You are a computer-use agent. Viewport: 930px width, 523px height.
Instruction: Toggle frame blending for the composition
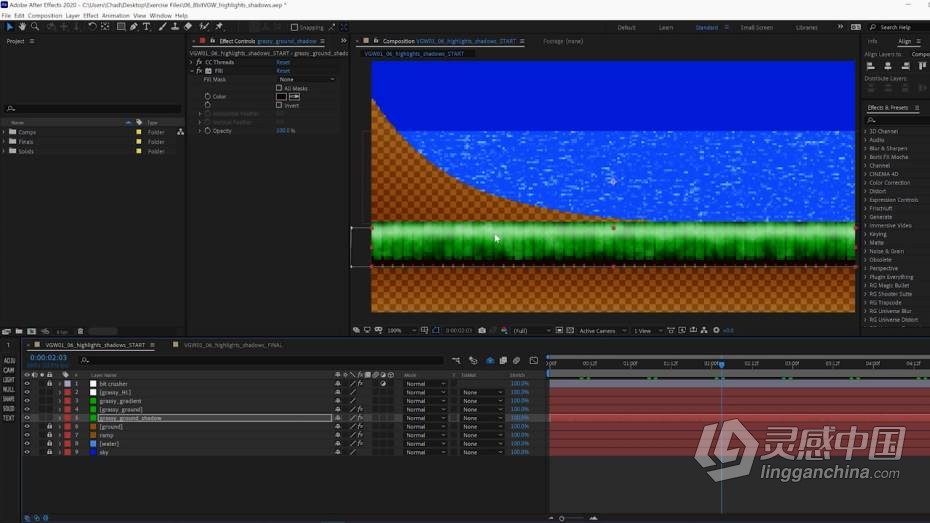pos(503,361)
